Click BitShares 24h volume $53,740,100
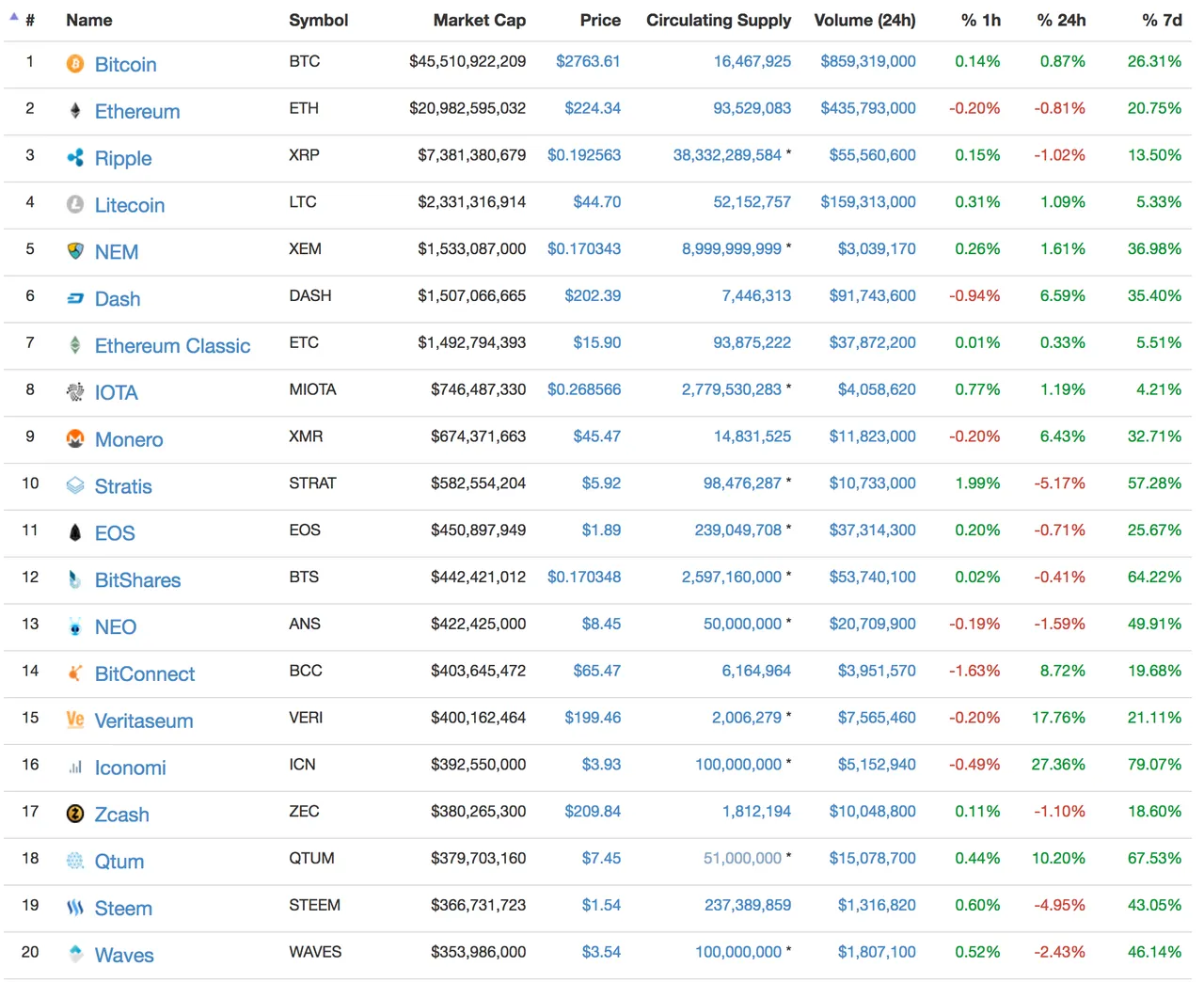 pos(872,577)
